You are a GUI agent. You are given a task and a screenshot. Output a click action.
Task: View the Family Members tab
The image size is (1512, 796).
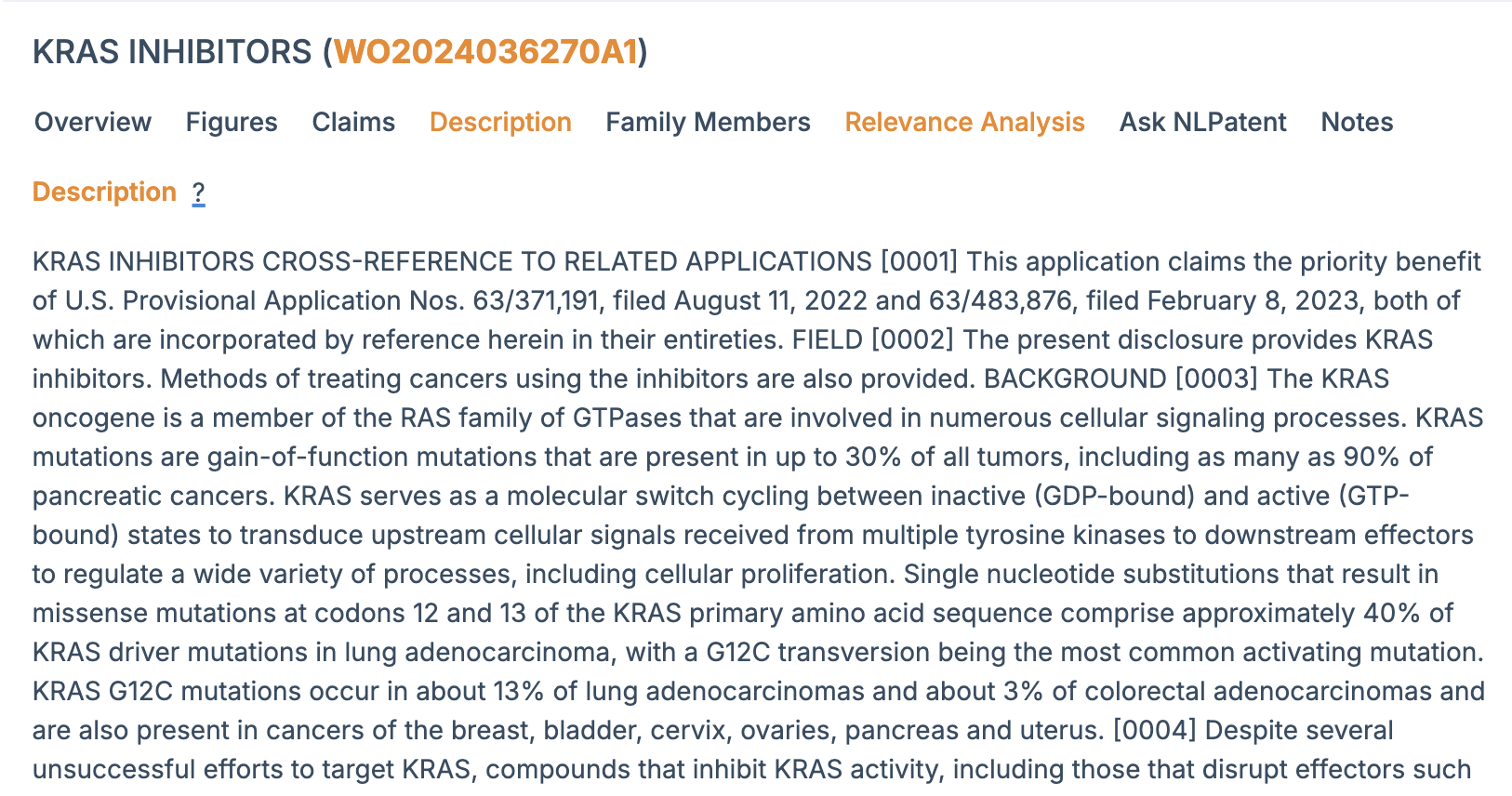click(708, 122)
